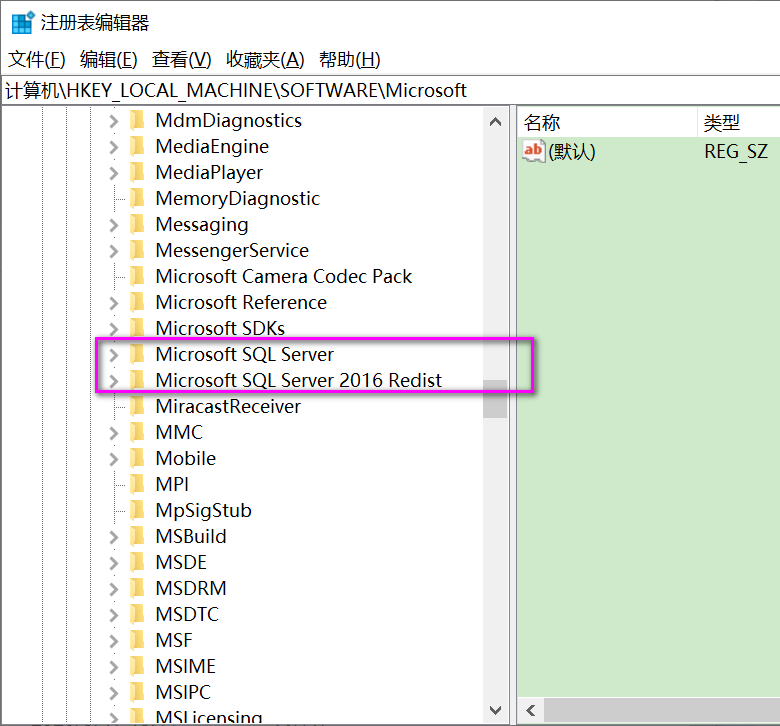Click folder icon of MMC

tap(137, 432)
